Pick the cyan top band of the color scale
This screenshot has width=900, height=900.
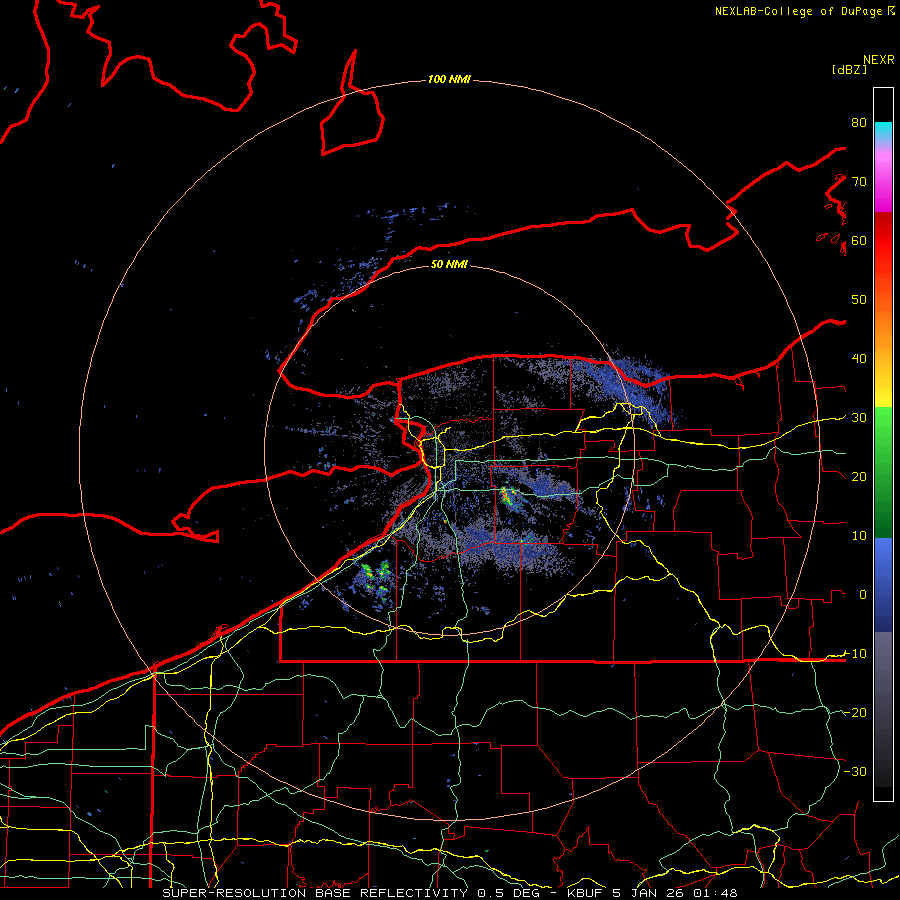point(883,130)
